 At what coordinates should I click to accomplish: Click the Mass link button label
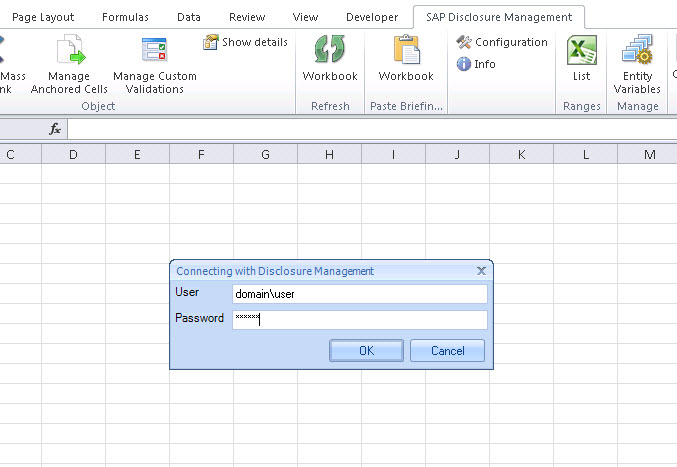(13, 82)
